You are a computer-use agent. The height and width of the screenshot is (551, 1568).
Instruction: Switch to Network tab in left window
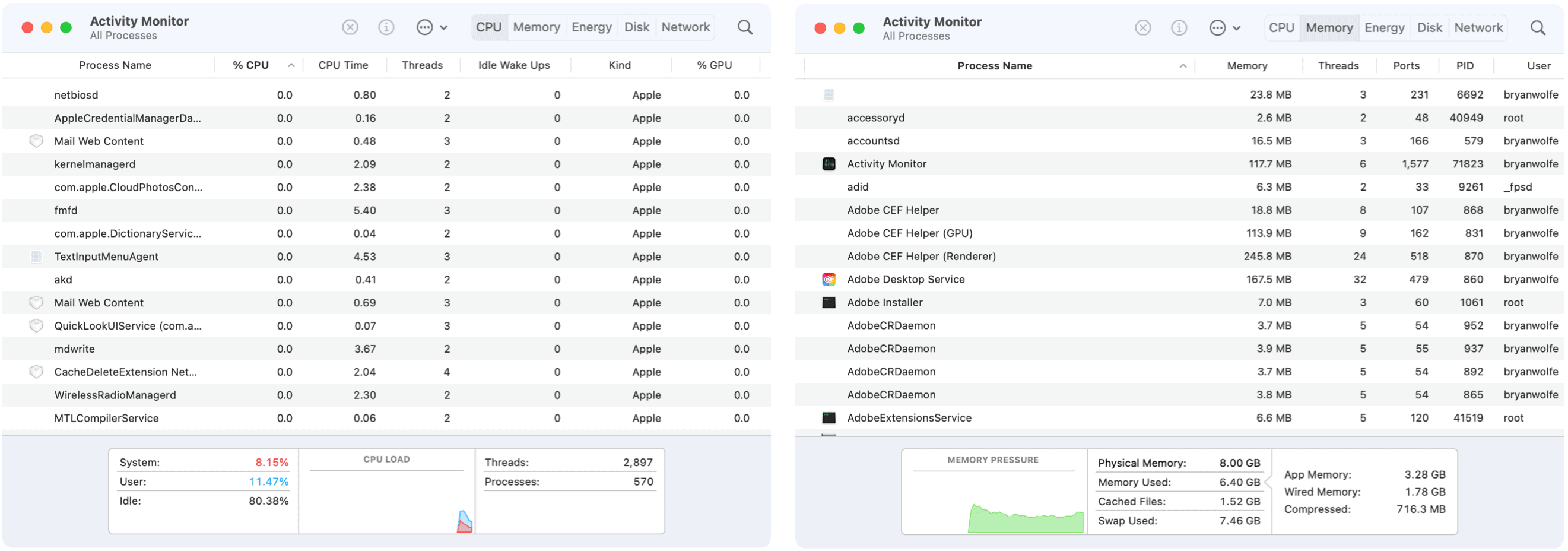coord(685,27)
